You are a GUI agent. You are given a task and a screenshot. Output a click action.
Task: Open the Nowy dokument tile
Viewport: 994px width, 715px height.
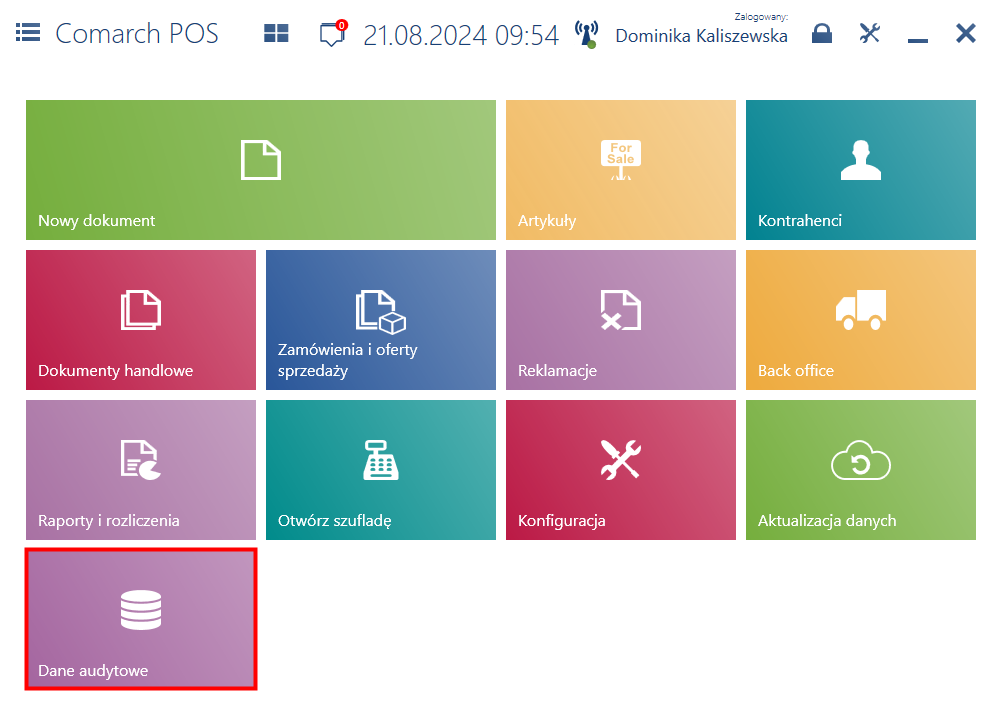(x=261, y=170)
